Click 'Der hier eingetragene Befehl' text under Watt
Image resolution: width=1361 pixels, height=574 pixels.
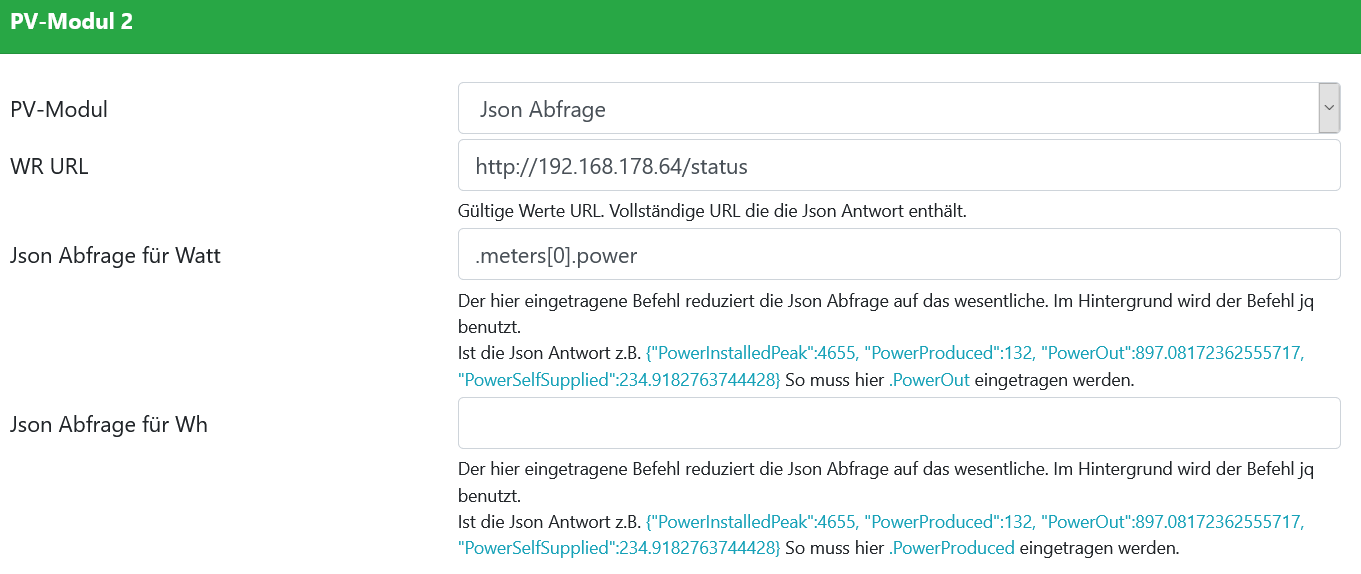coord(560,300)
